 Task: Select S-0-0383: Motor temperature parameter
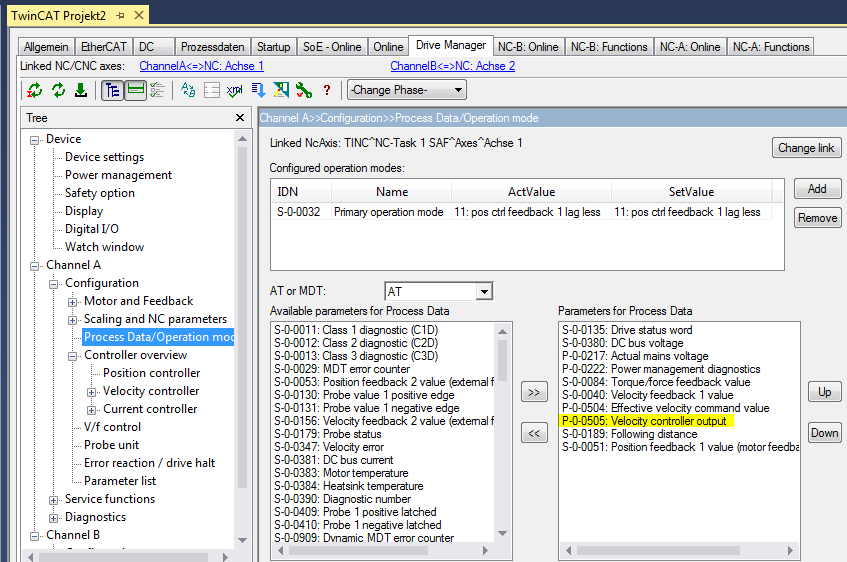[x=341, y=473]
